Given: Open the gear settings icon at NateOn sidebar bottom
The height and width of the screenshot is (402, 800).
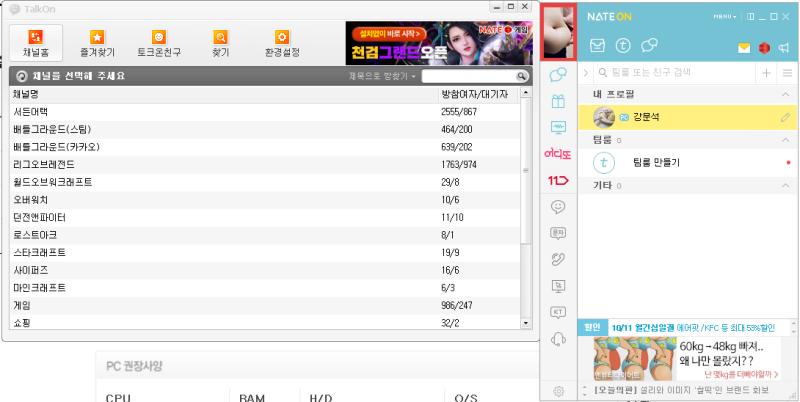Looking at the screenshot, I should [558, 391].
